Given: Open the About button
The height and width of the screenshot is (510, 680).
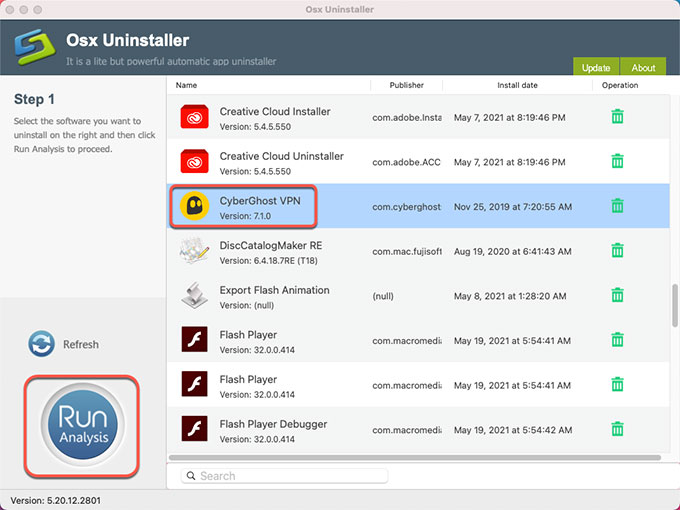Looking at the screenshot, I should coord(643,67).
